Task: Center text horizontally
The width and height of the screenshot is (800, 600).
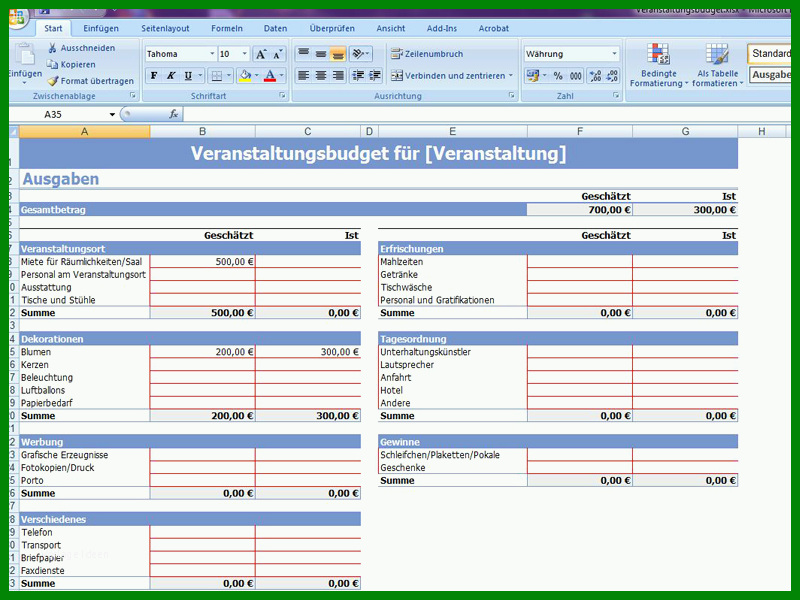Action: (320, 76)
